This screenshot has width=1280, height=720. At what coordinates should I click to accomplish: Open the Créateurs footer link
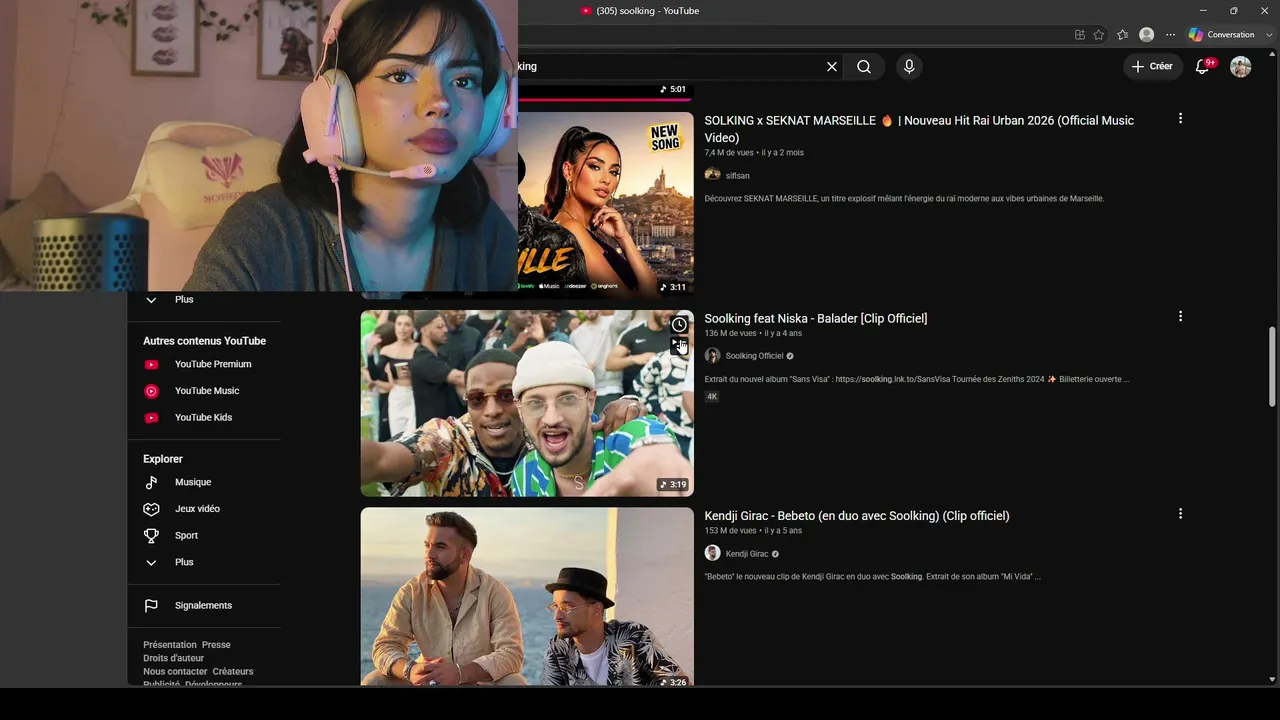233,671
